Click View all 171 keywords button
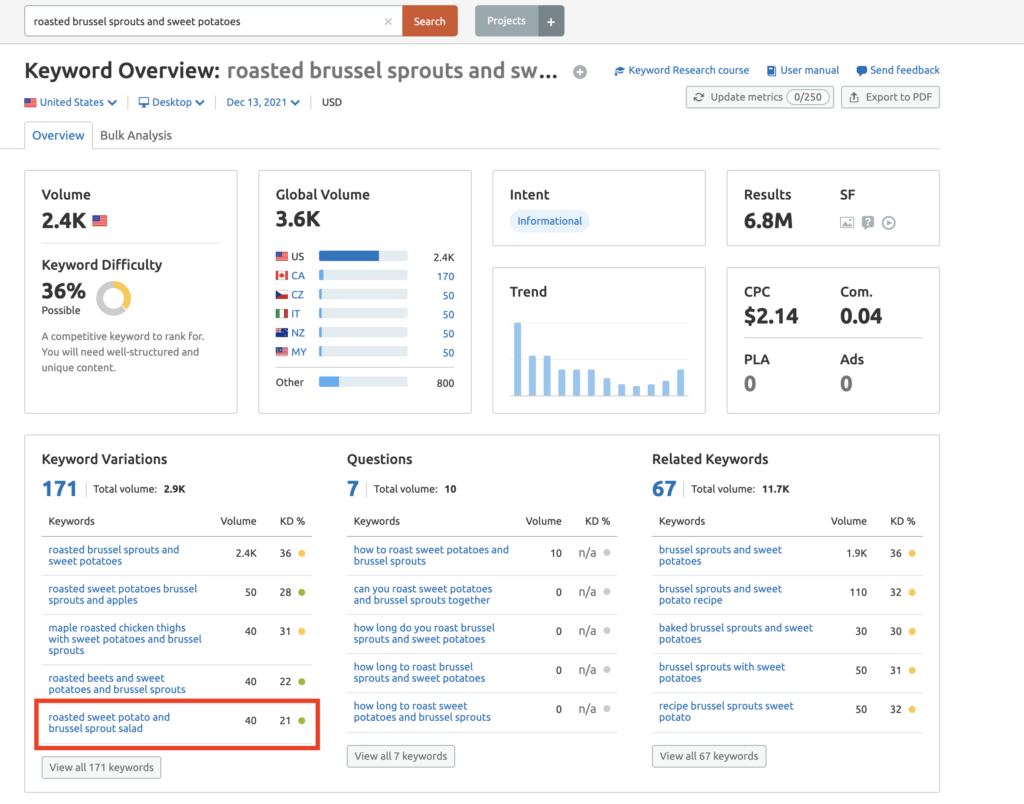This screenshot has width=1024, height=804. [x=101, y=767]
